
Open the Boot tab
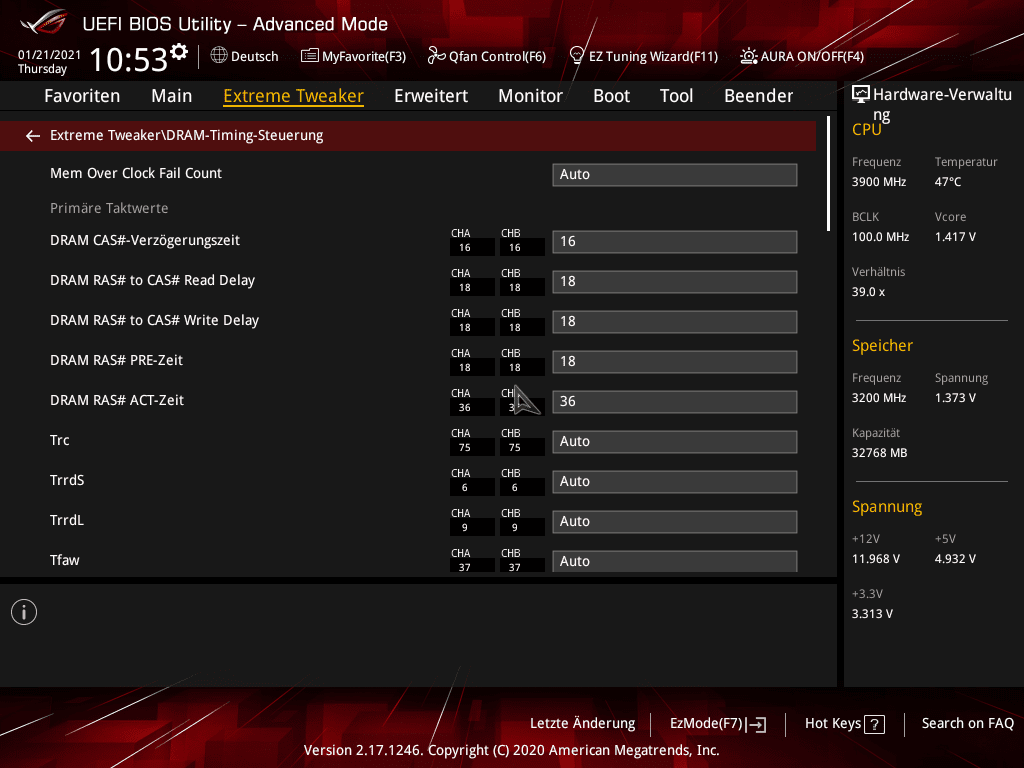(x=611, y=96)
